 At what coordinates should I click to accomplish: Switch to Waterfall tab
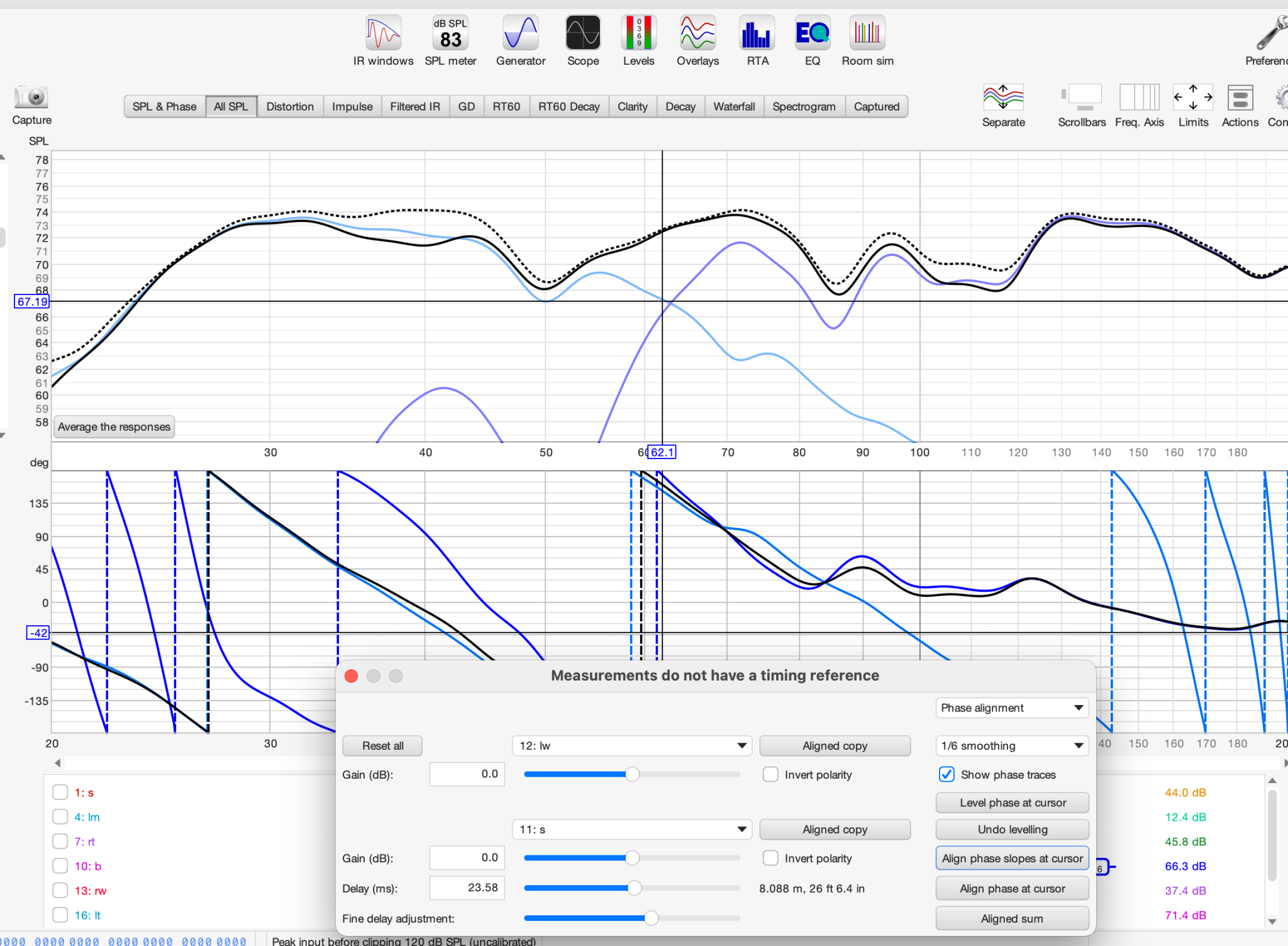[734, 107]
